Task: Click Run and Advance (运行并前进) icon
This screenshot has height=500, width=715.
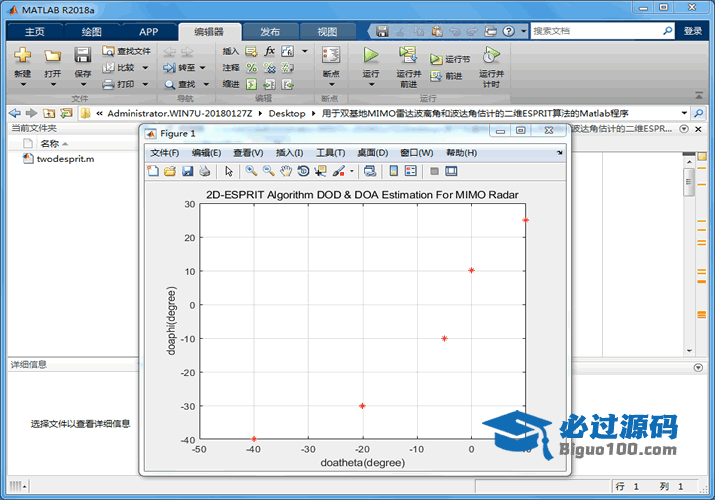Action: tap(408, 55)
